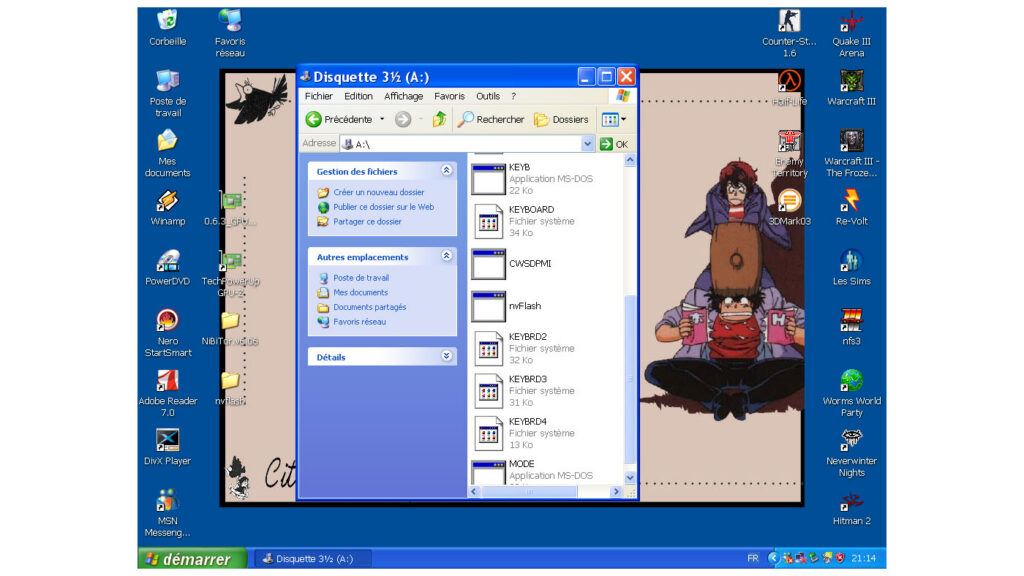Expand the address bar dropdown arrow
Screen dimensions: 1024x576
click(x=588, y=144)
